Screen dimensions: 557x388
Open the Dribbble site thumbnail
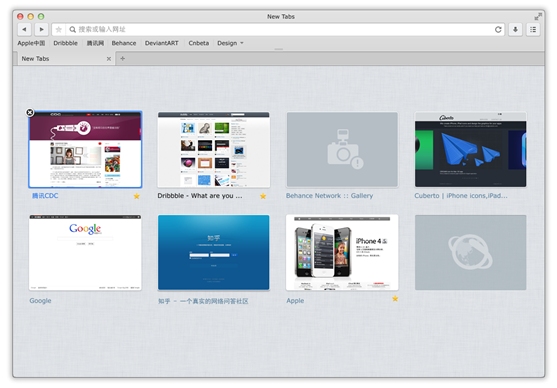[214, 150]
